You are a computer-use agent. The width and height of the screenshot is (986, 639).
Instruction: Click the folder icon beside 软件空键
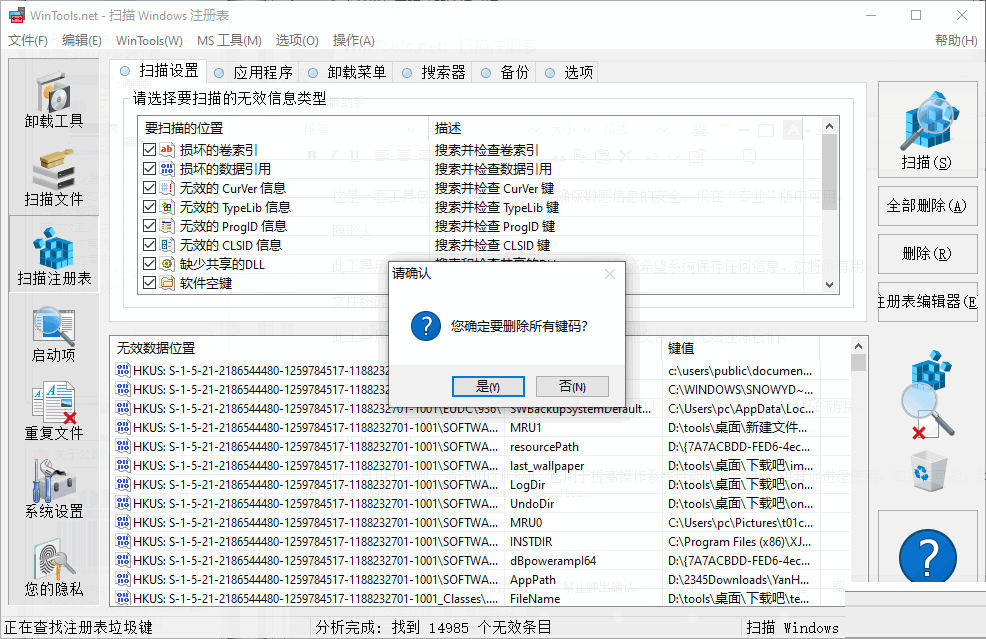click(x=167, y=282)
